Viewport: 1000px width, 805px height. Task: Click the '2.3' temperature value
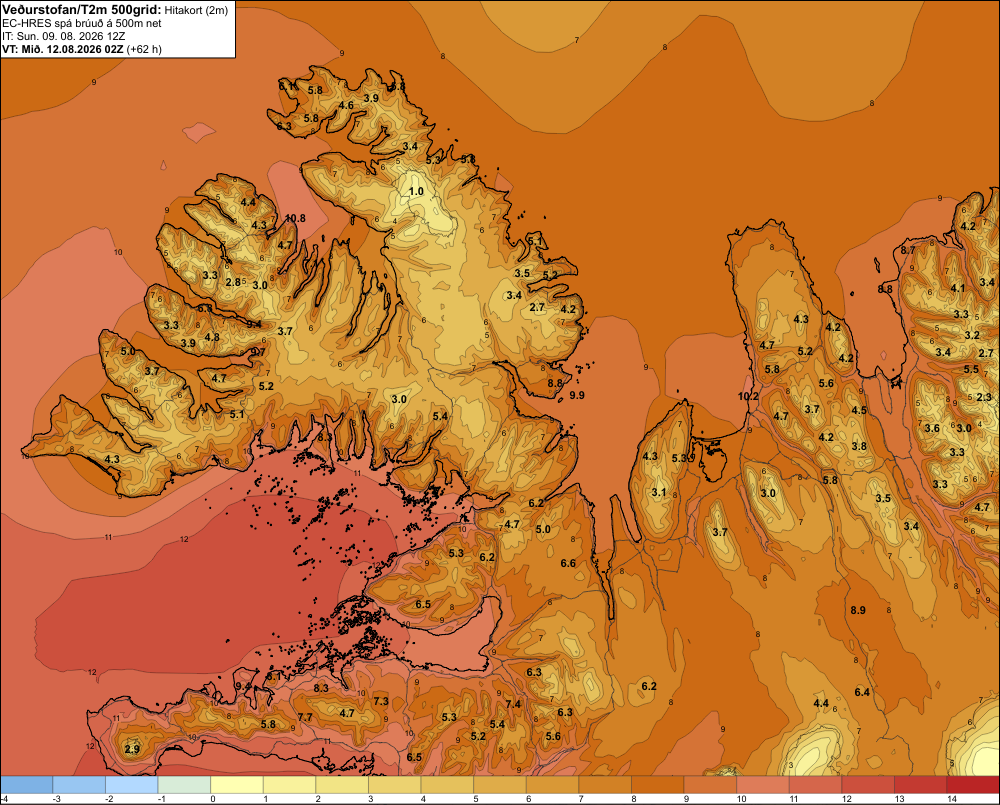(984, 397)
